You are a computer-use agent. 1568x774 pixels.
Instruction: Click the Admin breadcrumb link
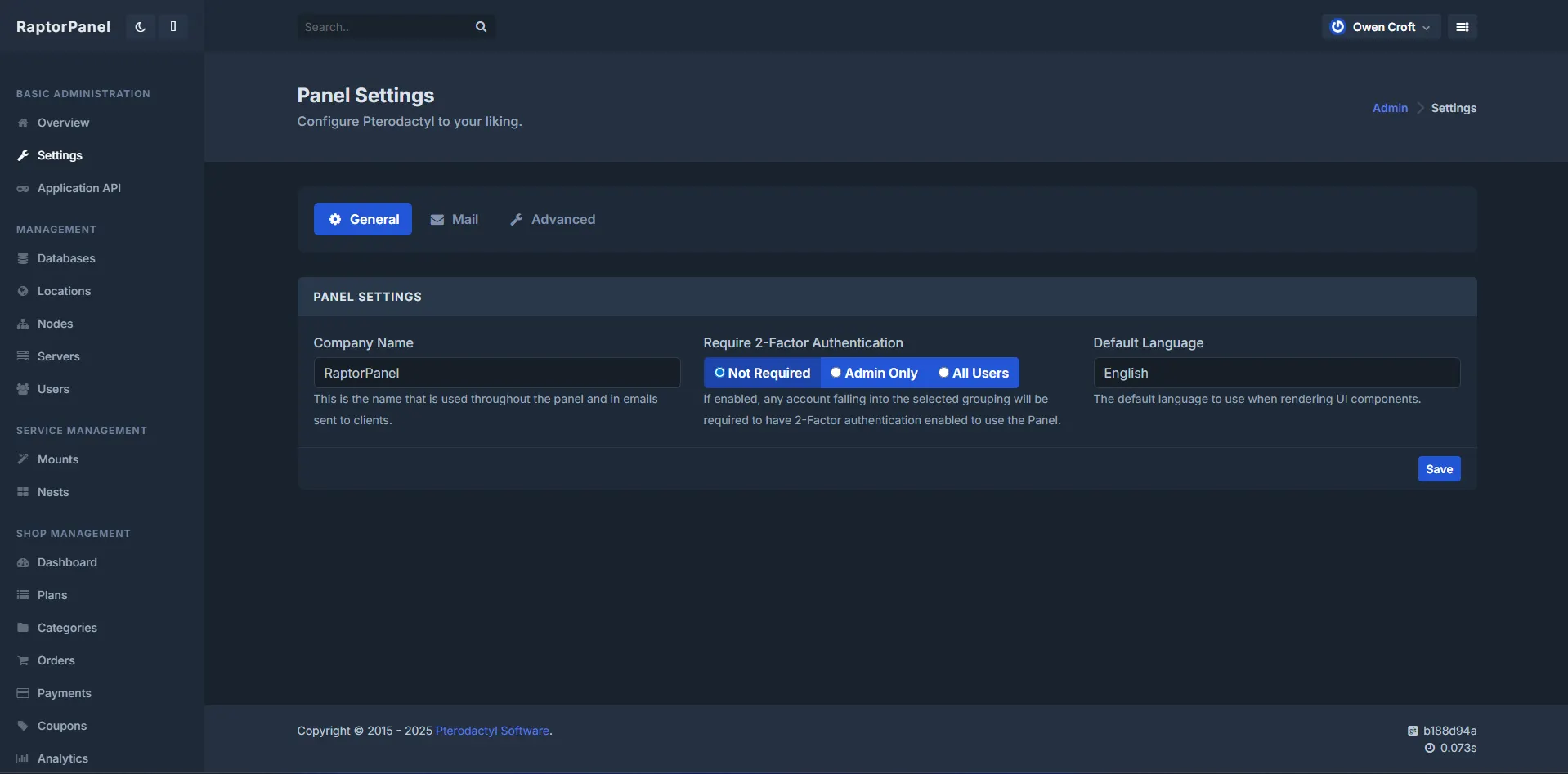(1390, 108)
